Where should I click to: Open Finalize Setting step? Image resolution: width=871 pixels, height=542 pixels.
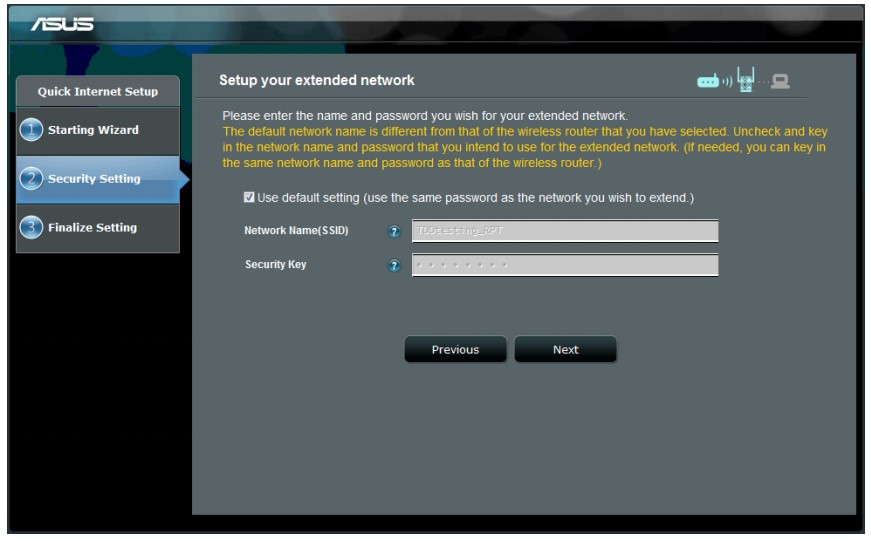click(x=98, y=228)
